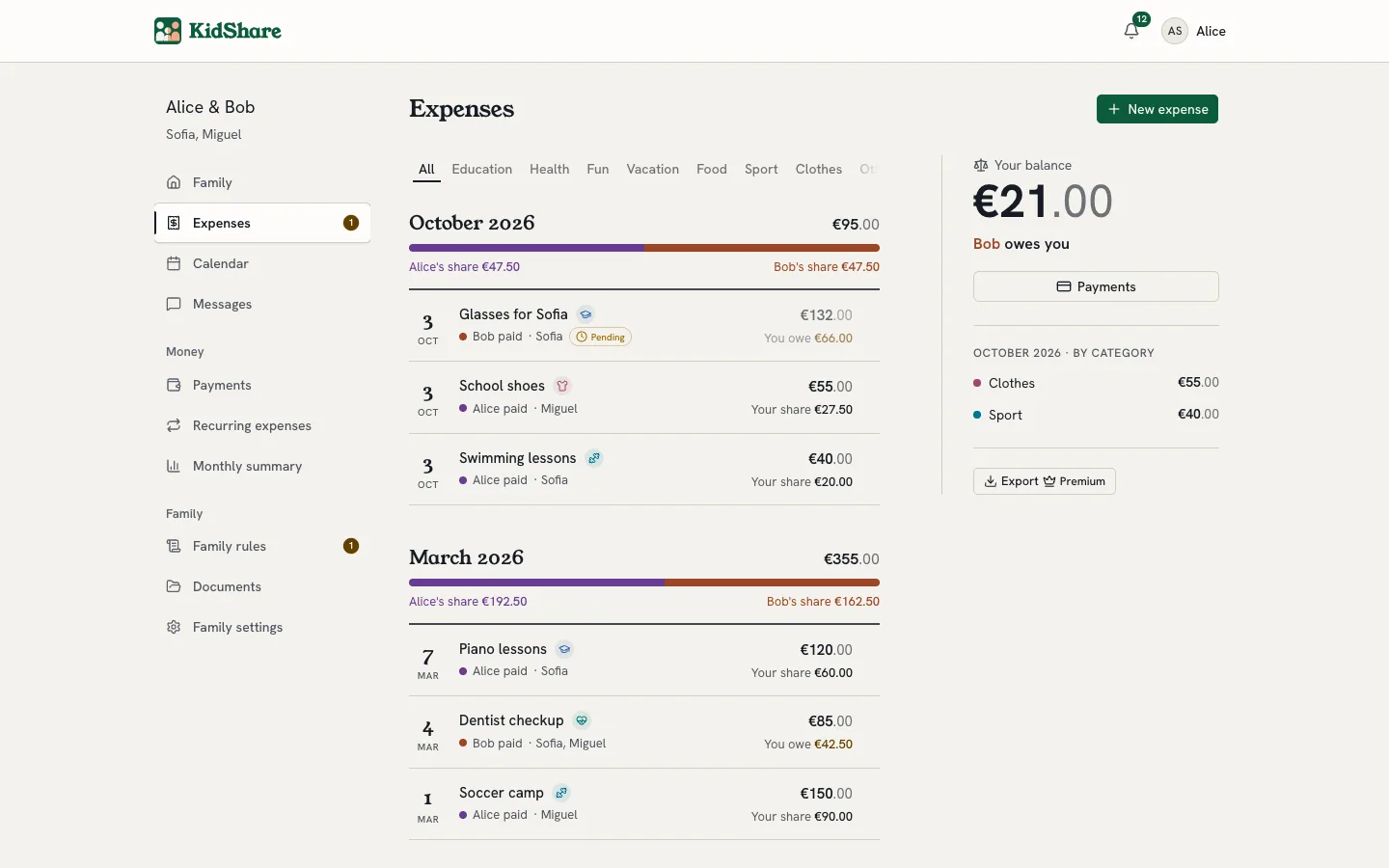Select the Education category tab

click(482, 169)
